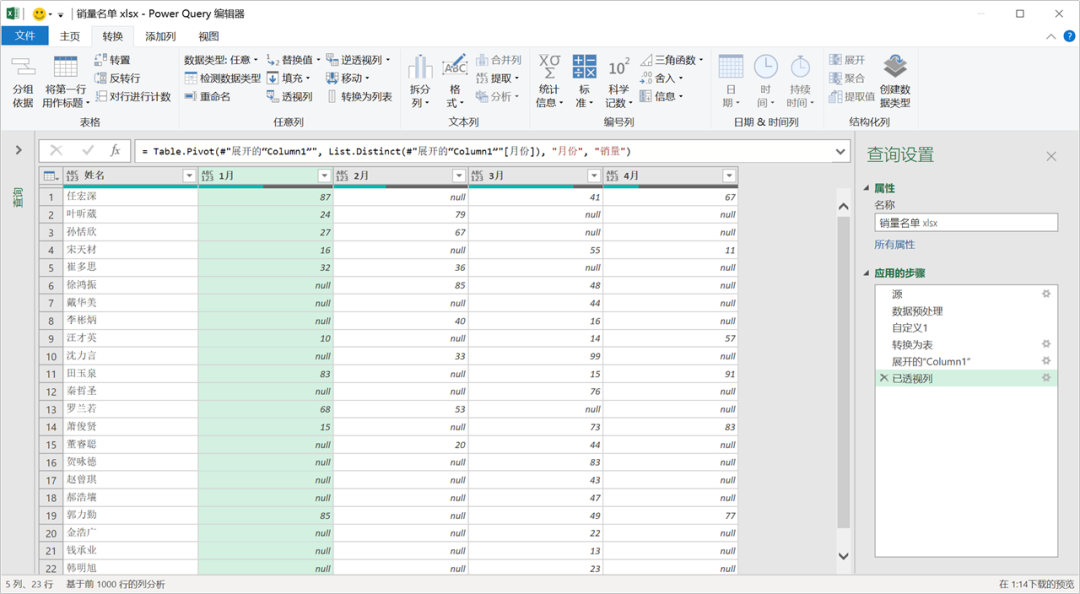
Task: Switch to the 添加列 ribbon tab
Action: pos(160,37)
